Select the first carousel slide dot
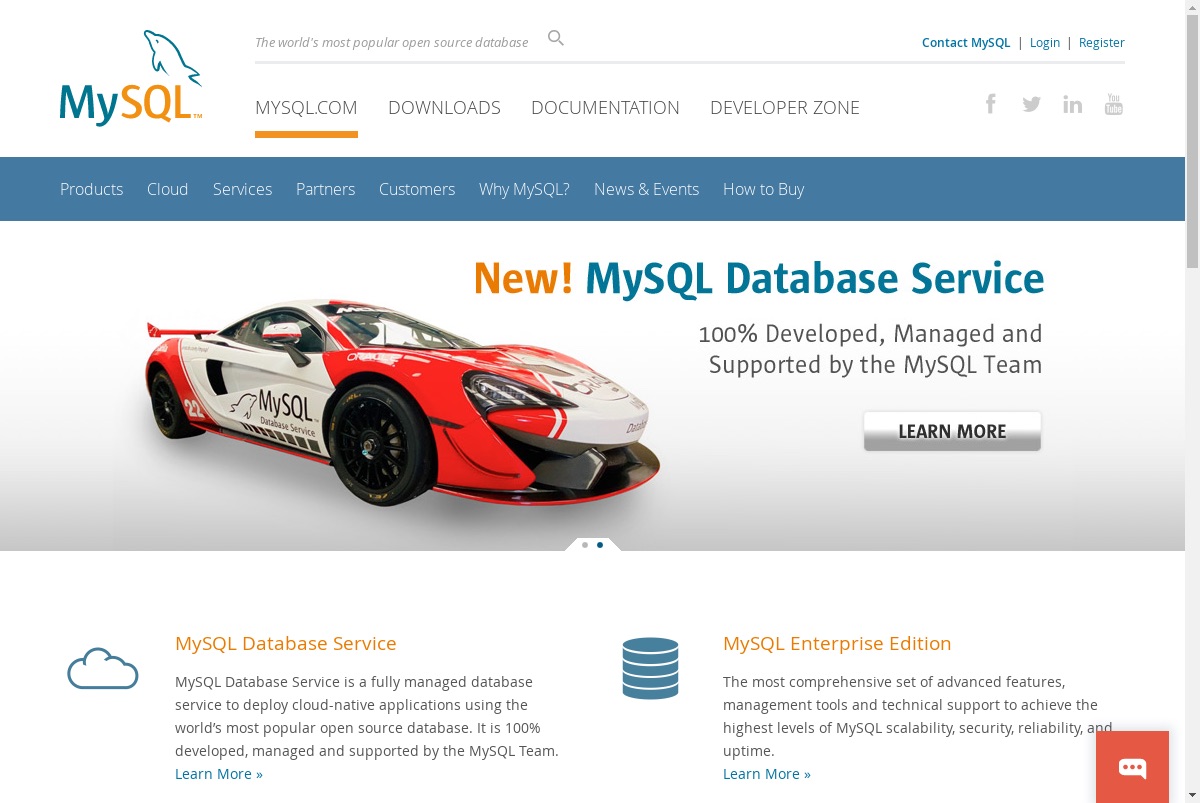Screen dimensions: 1200x803 [x=585, y=545]
